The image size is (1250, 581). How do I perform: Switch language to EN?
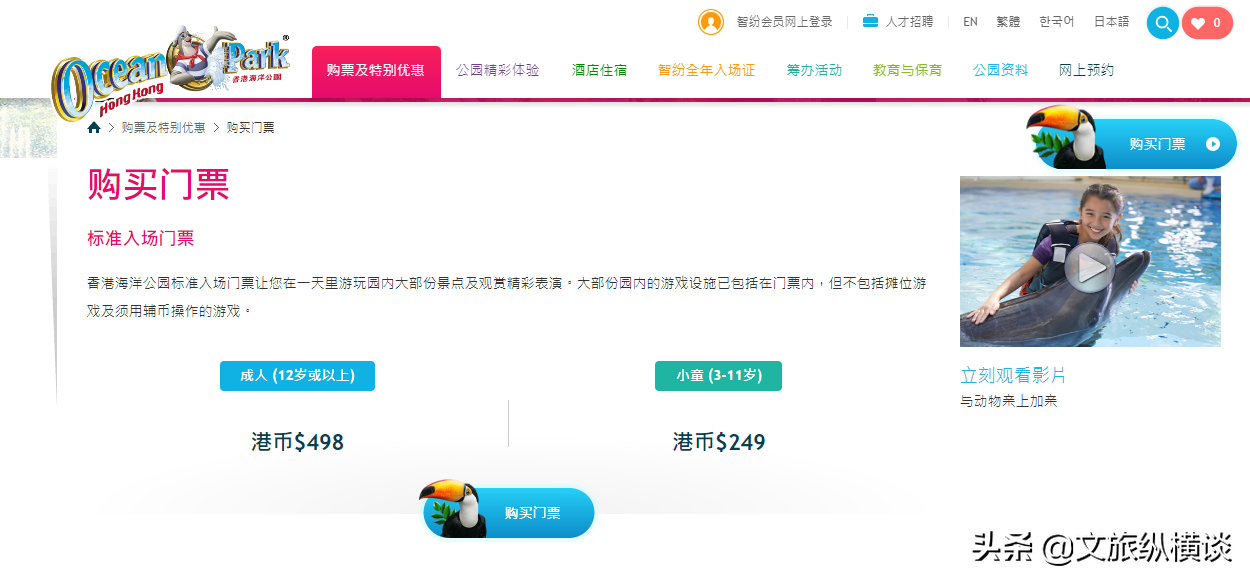(x=970, y=22)
